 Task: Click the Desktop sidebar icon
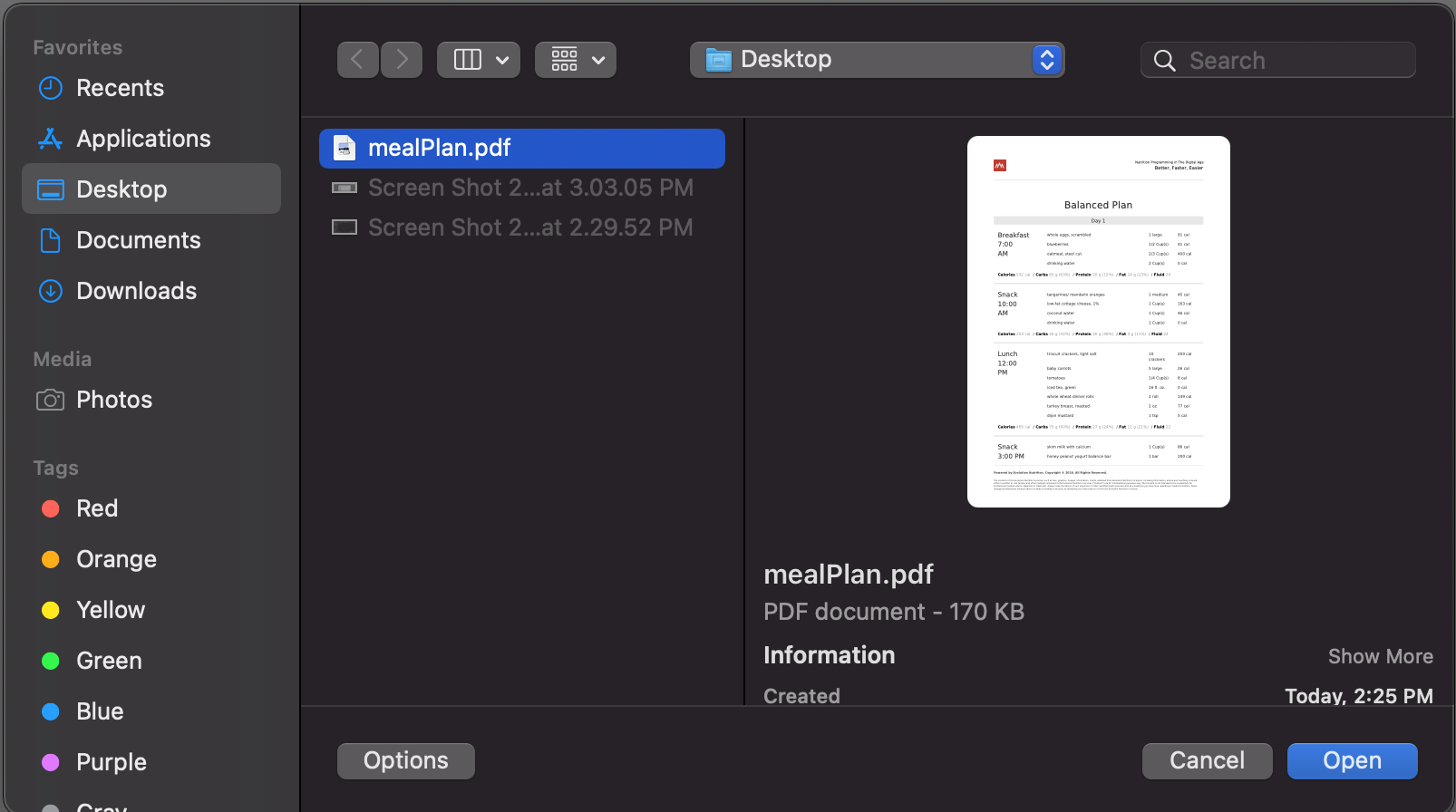tap(51, 189)
